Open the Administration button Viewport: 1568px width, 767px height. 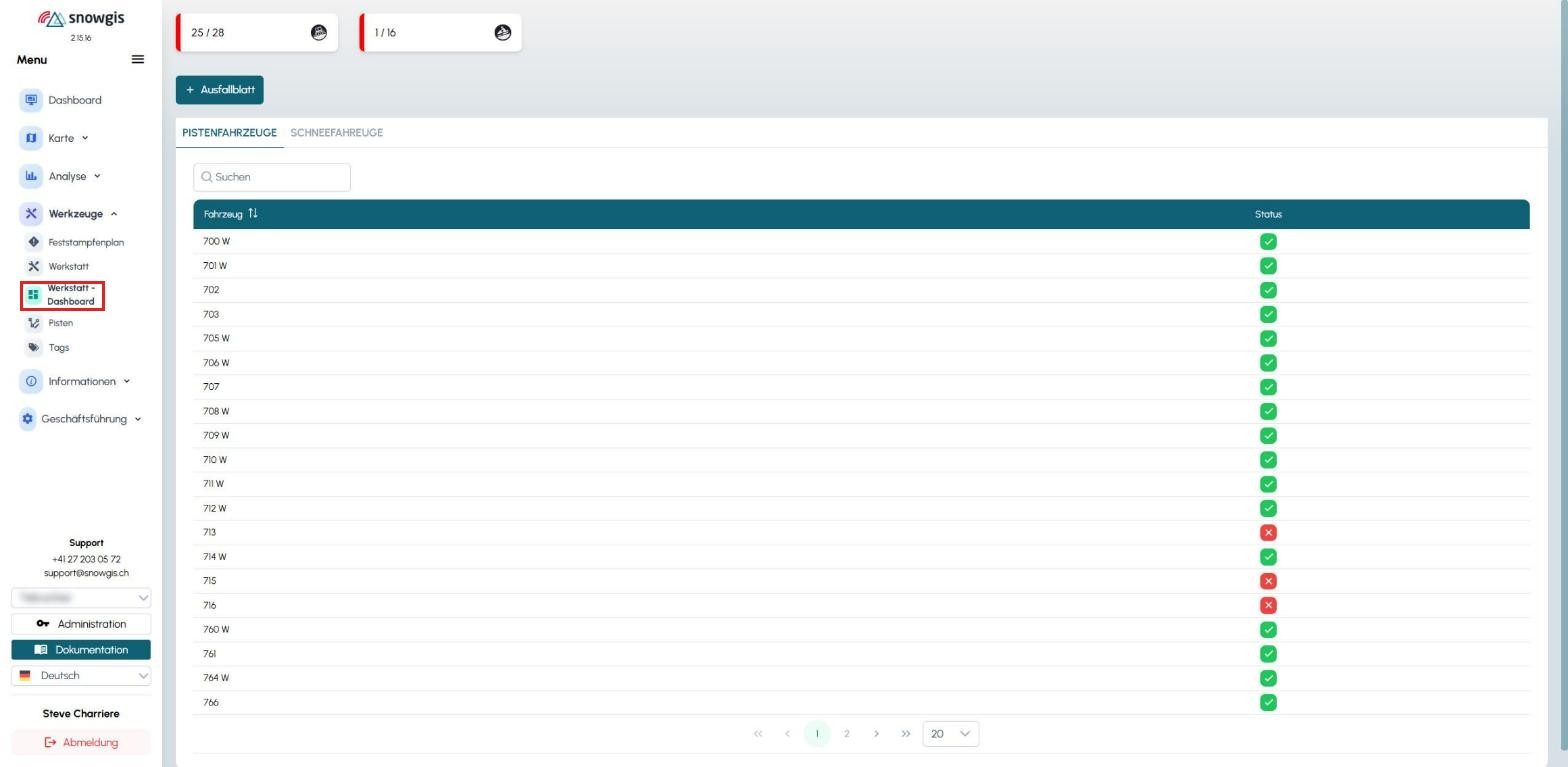coord(81,624)
